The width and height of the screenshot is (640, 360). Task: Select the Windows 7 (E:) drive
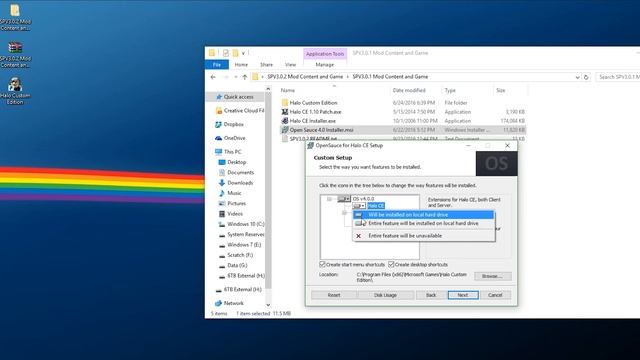click(244, 245)
